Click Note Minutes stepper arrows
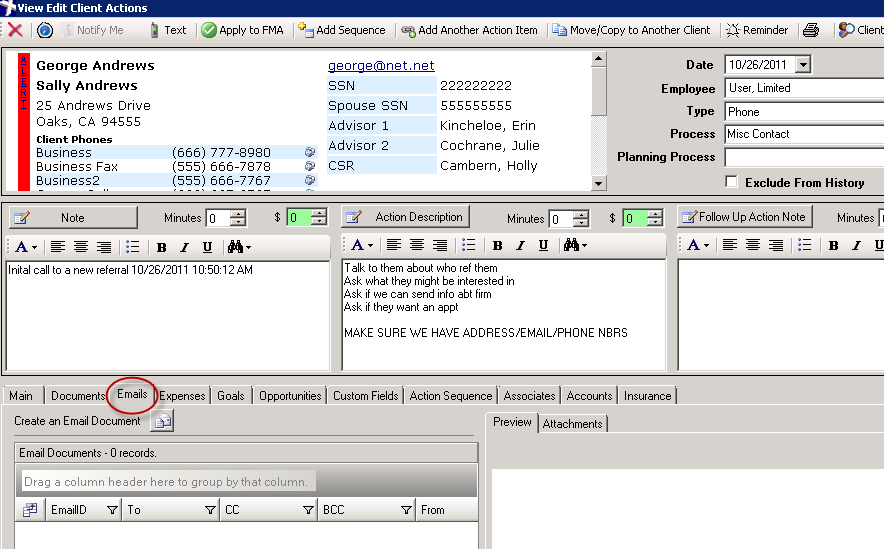This screenshot has width=884, height=549. [x=238, y=218]
